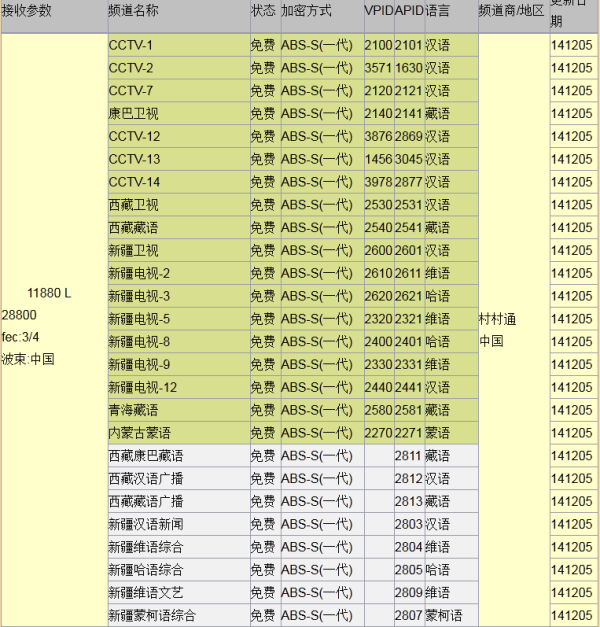
Task: Click the 西藏卫视 channel name
Action: (x=133, y=205)
